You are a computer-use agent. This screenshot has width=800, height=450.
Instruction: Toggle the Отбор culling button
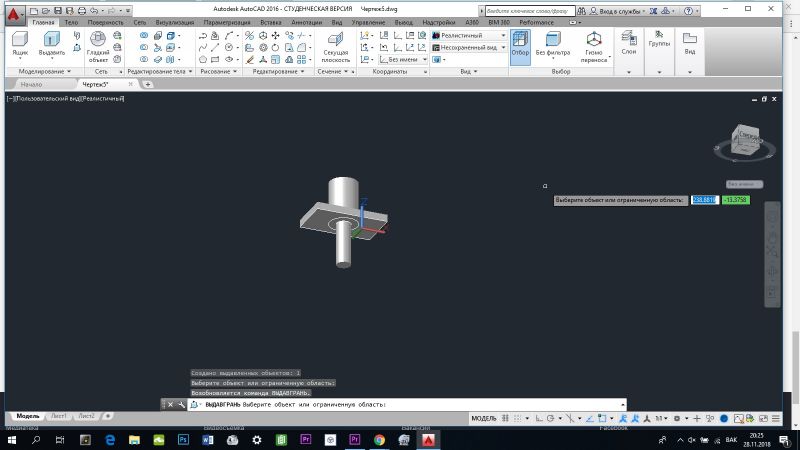point(520,45)
